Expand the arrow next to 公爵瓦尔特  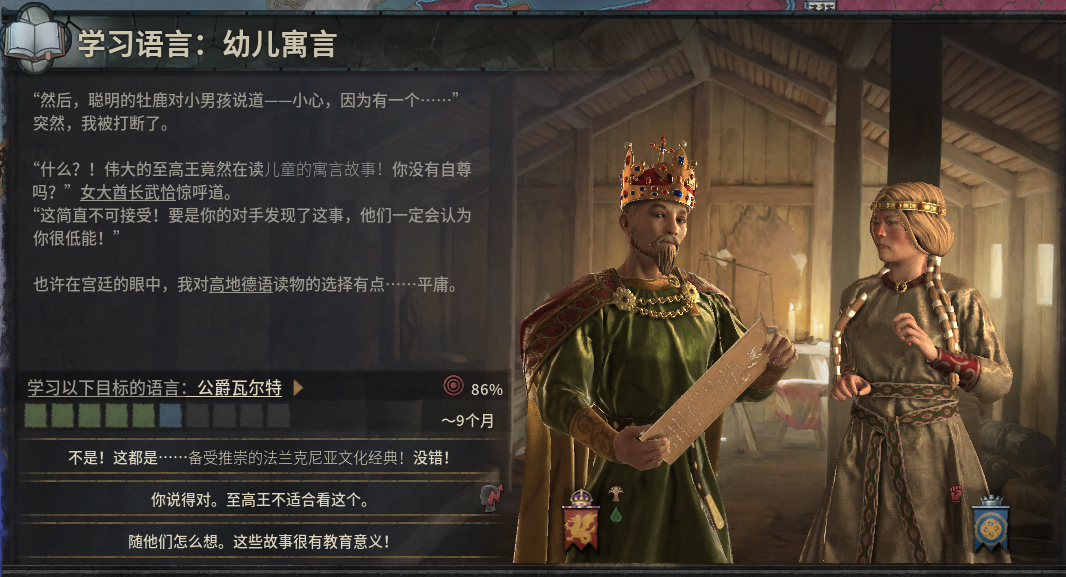tap(298, 388)
